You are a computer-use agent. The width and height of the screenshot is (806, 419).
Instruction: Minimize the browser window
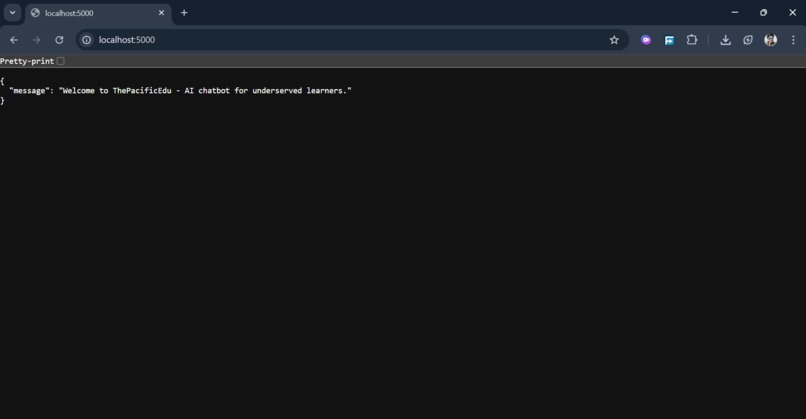point(735,12)
